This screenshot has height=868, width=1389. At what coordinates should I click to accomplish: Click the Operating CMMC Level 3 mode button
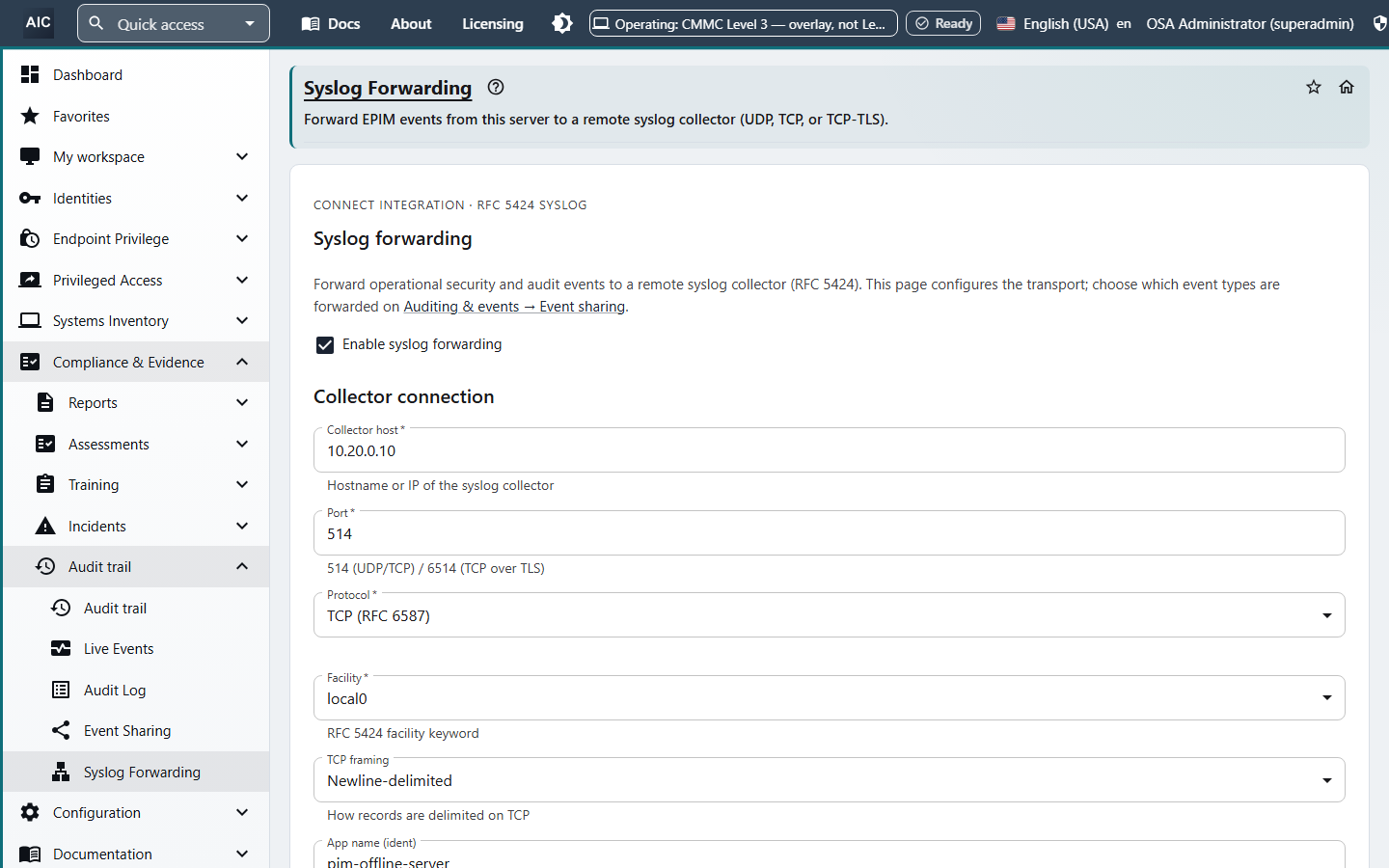tap(744, 23)
